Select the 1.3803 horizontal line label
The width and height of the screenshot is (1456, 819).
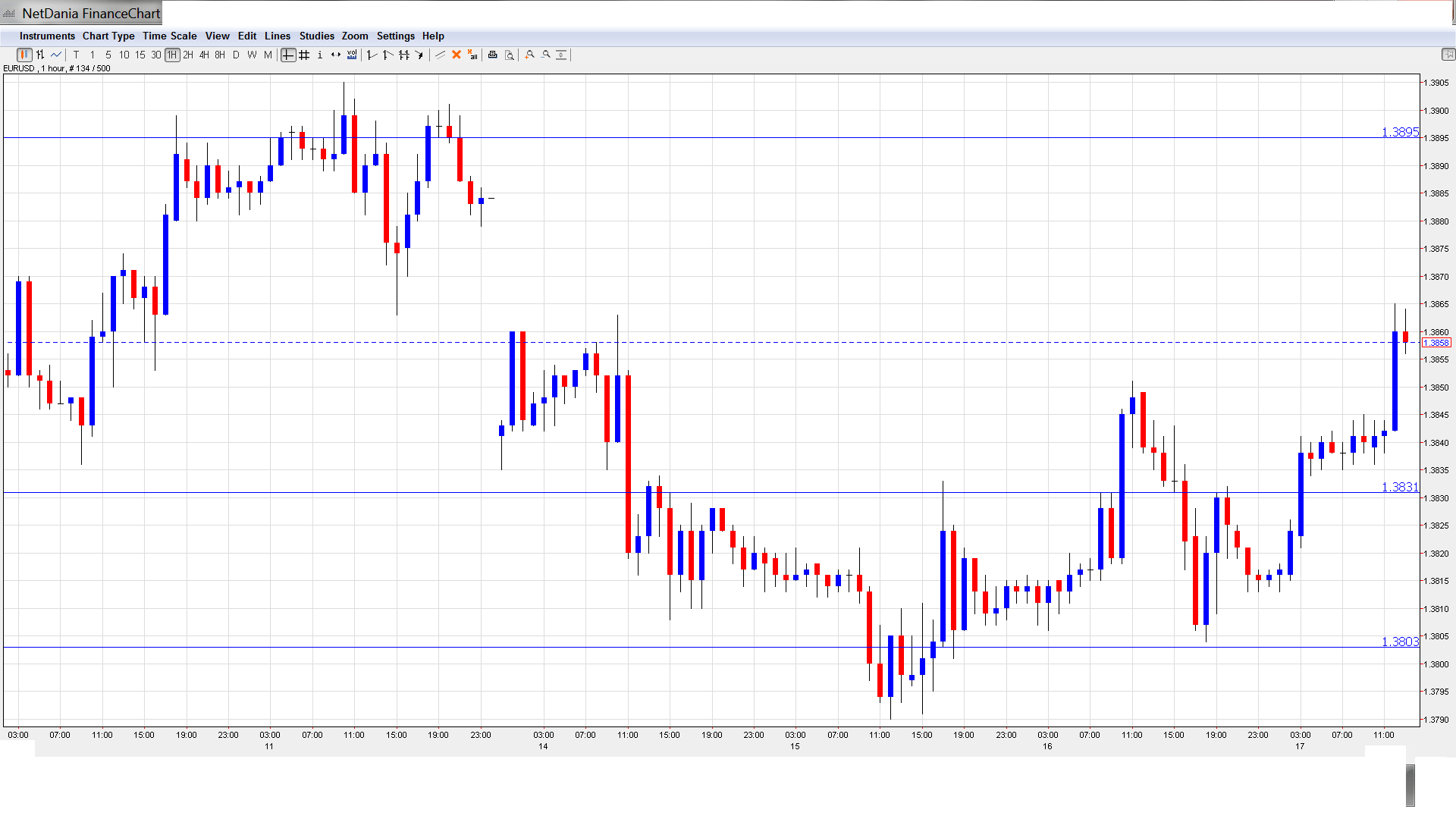click(x=1400, y=642)
